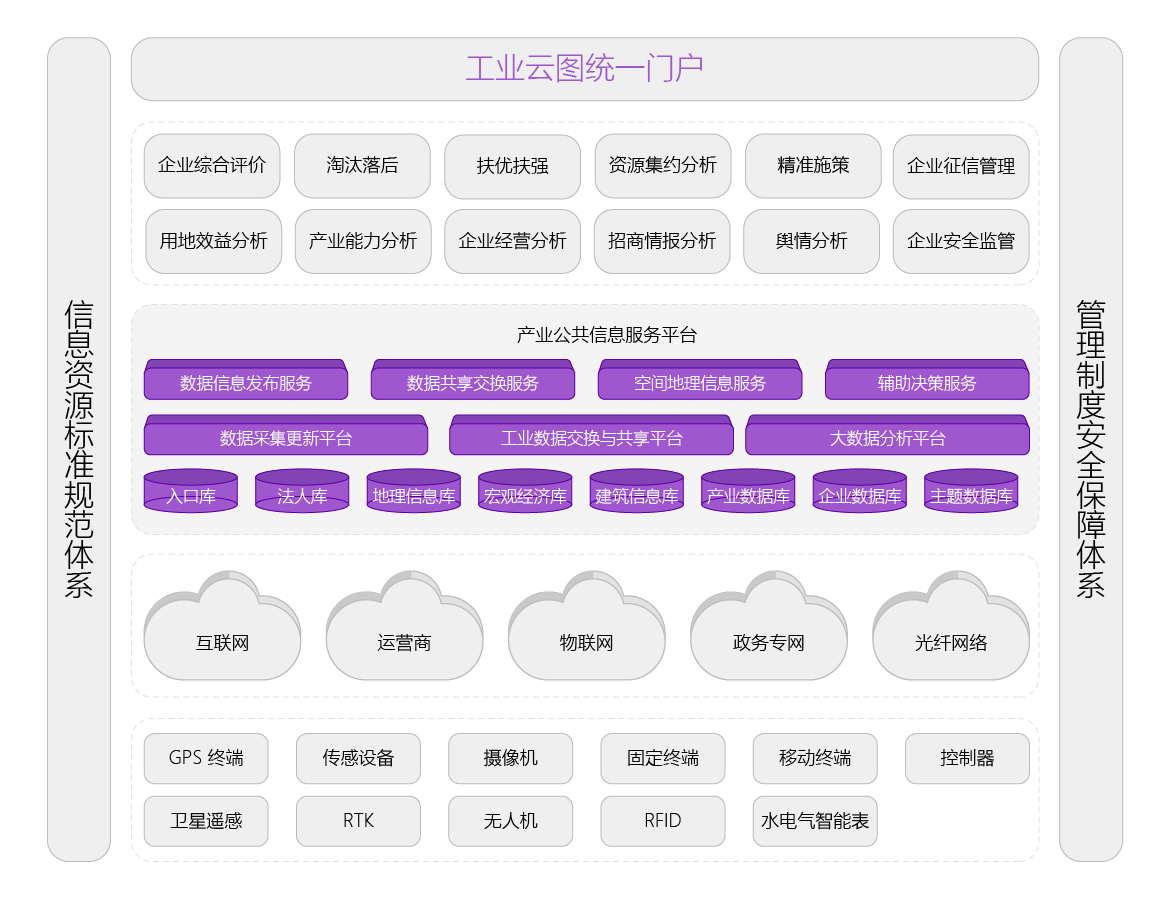Select the 企业经营分析 box

(x=512, y=241)
